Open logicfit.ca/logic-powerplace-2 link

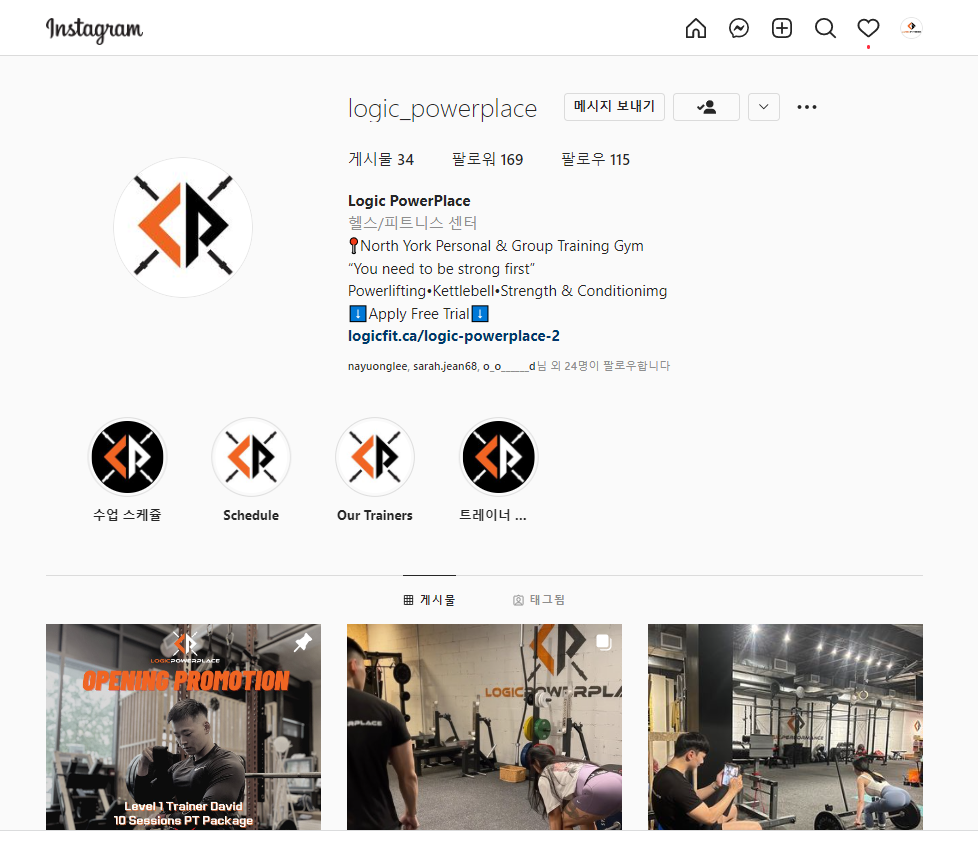pyautogui.click(x=453, y=336)
